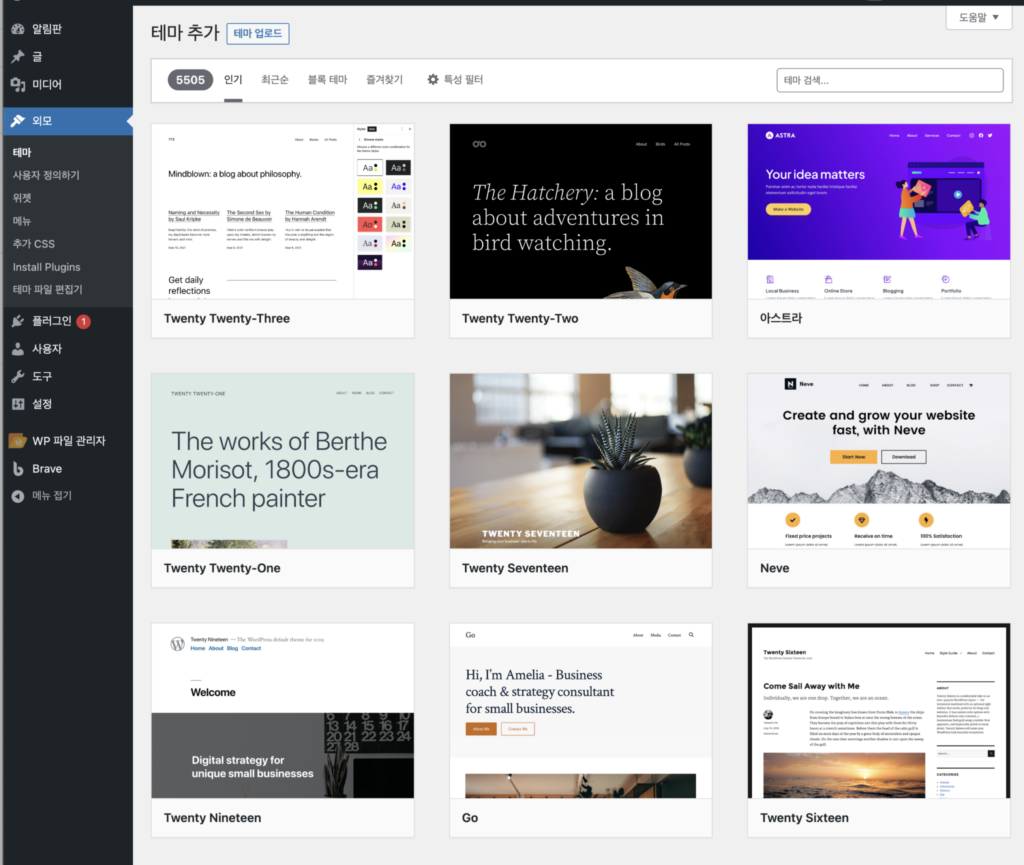Switch to the 블록 테마 tab
The height and width of the screenshot is (865, 1024).
tap(327, 80)
